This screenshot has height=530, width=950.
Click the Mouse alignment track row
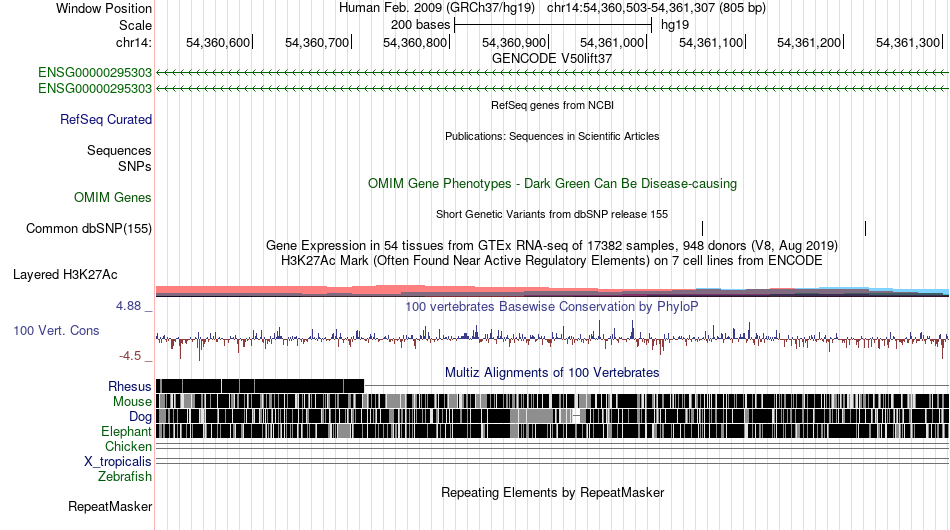pyautogui.click(x=552, y=401)
